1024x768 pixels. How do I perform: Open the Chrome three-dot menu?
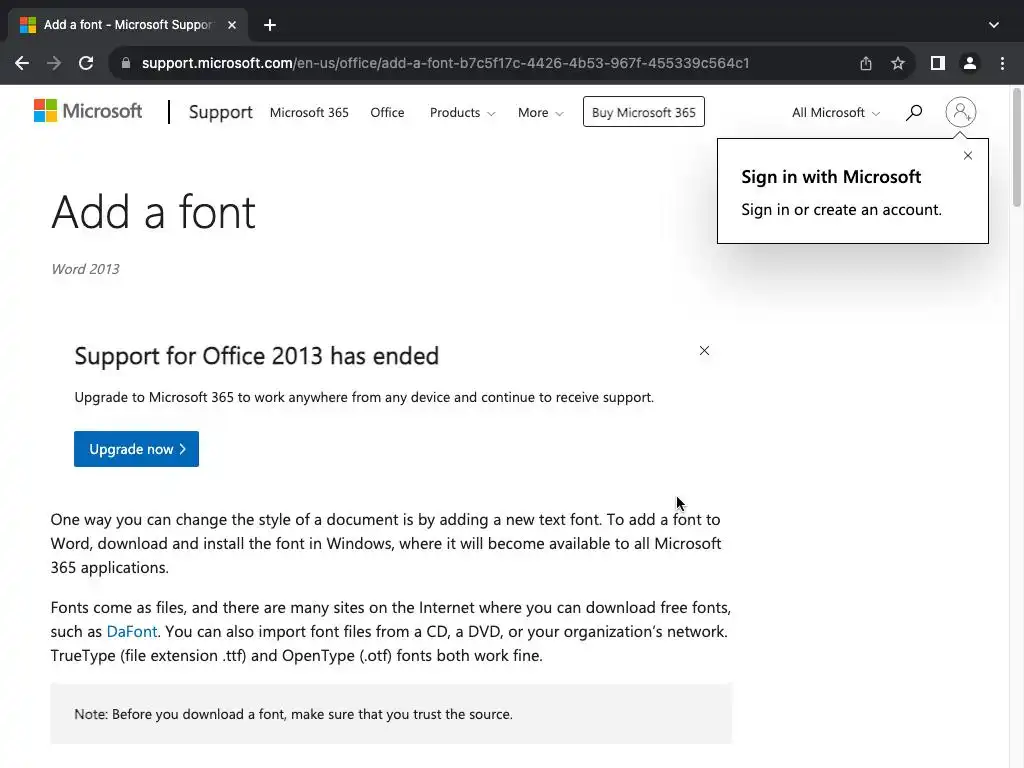point(1002,63)
